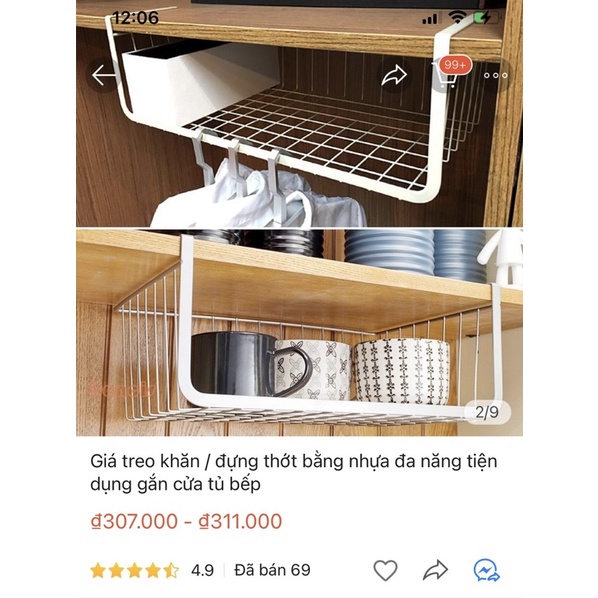Share the product via the Messenger icon
This screenshot has width=598, height=598.
pyautogui.click(x=486, y=570)
